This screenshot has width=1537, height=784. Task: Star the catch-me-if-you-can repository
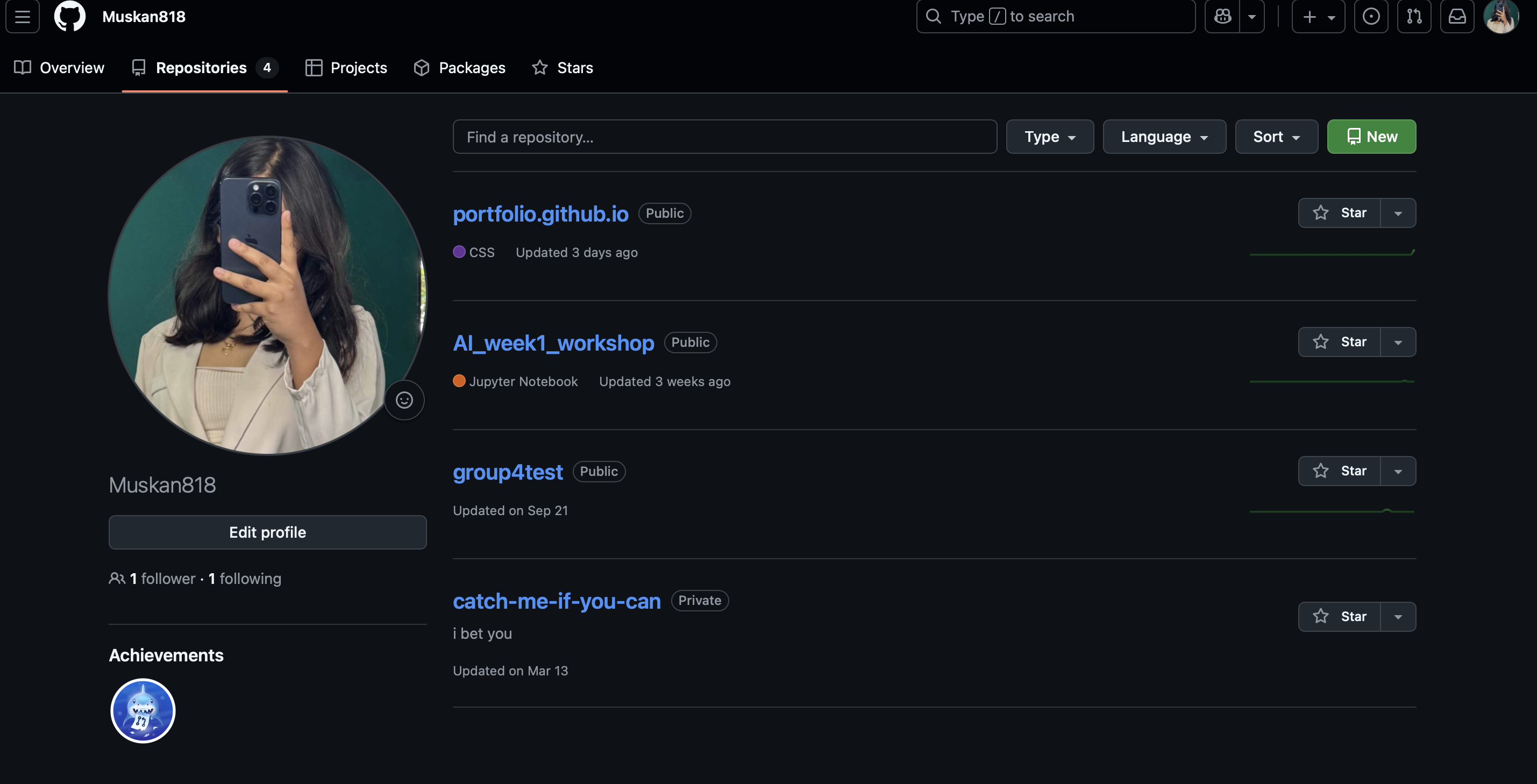coord(1339,616)
